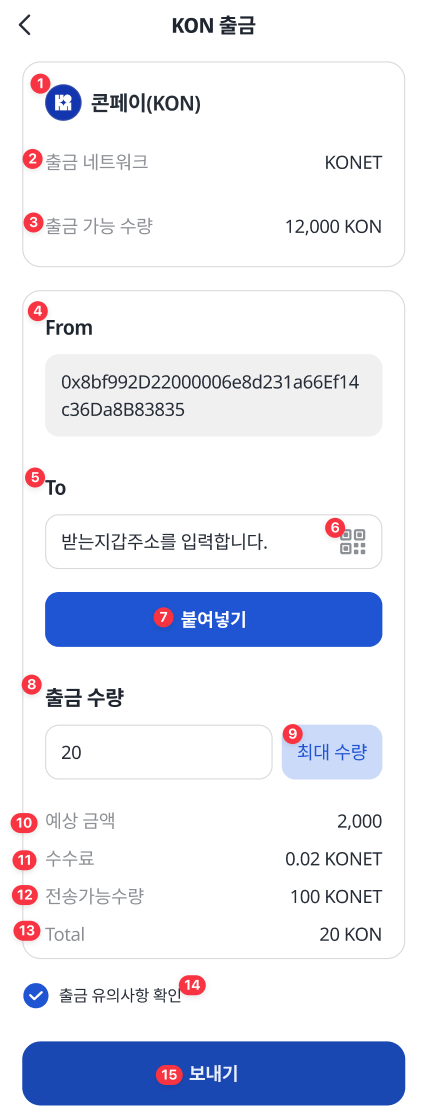Viewport: 427px width, 1114px height.
Task: Click the 콘페이(KON) coin name
Action: click(x=146, y=104)
